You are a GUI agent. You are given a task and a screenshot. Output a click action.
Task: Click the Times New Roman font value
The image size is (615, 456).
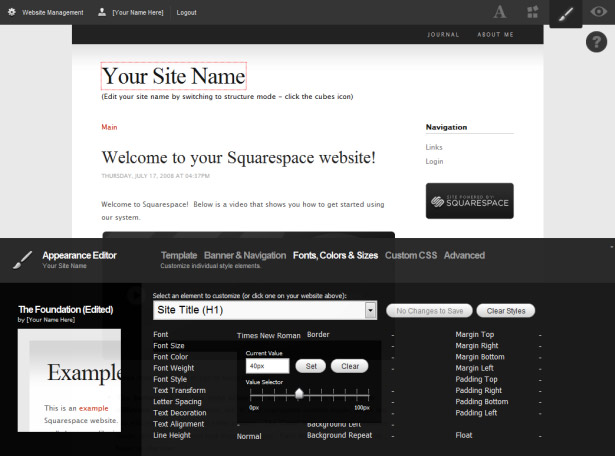point(269,336)
